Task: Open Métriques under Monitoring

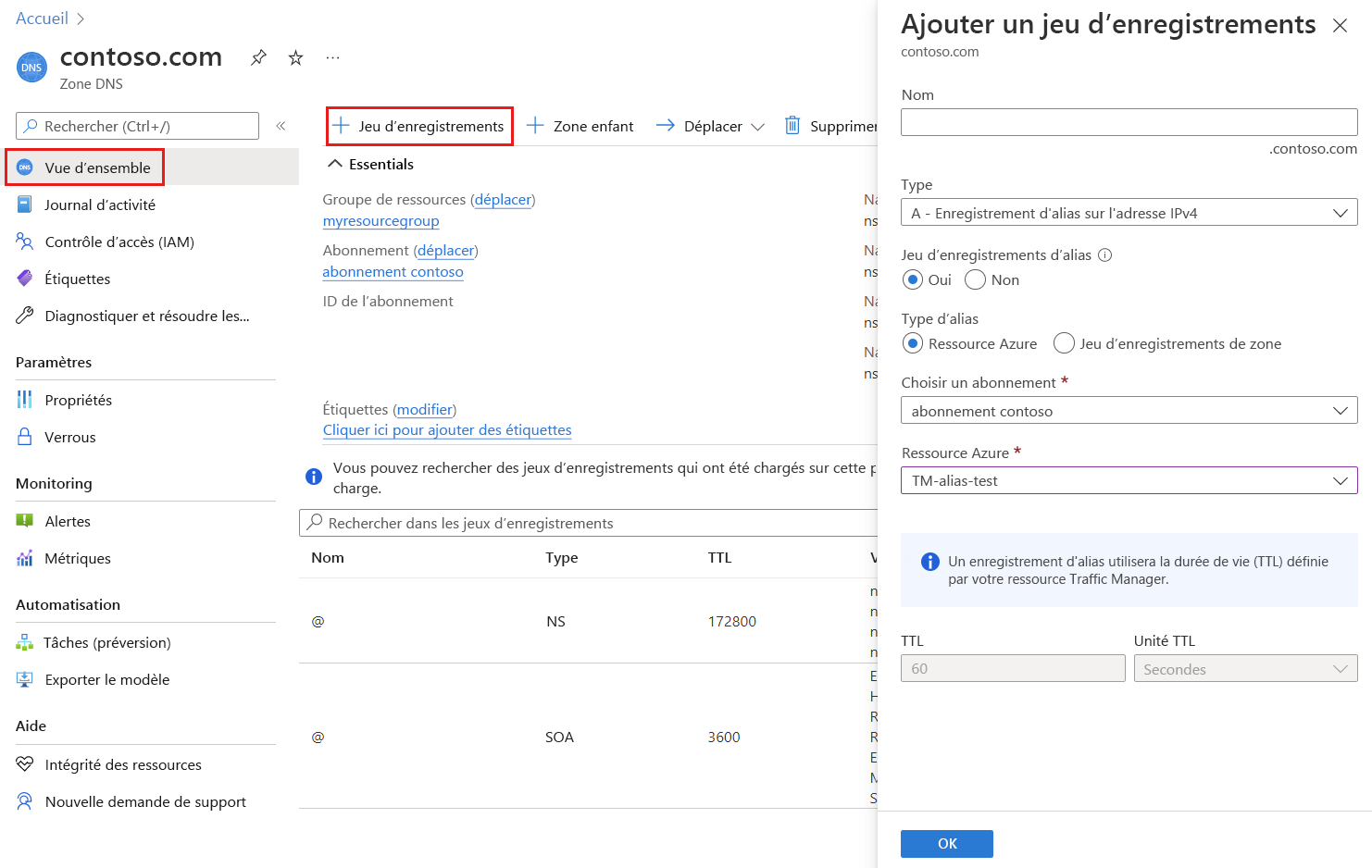Action: pos(77,558)
